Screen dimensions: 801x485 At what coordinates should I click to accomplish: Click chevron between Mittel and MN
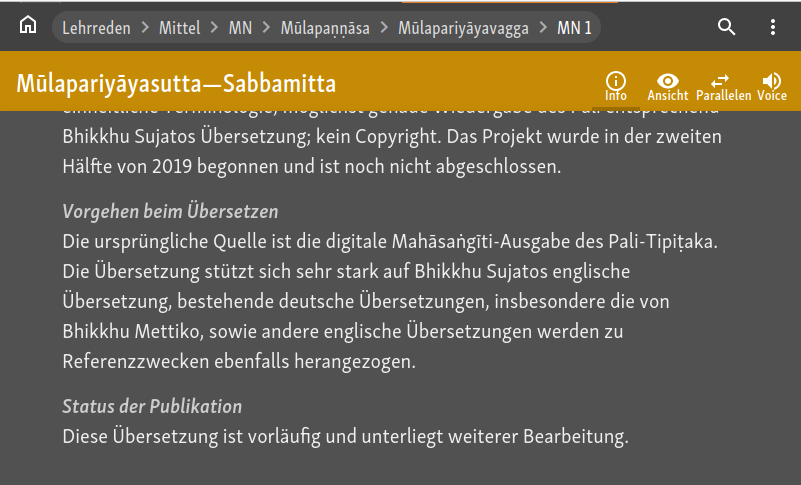coord(215,27)
